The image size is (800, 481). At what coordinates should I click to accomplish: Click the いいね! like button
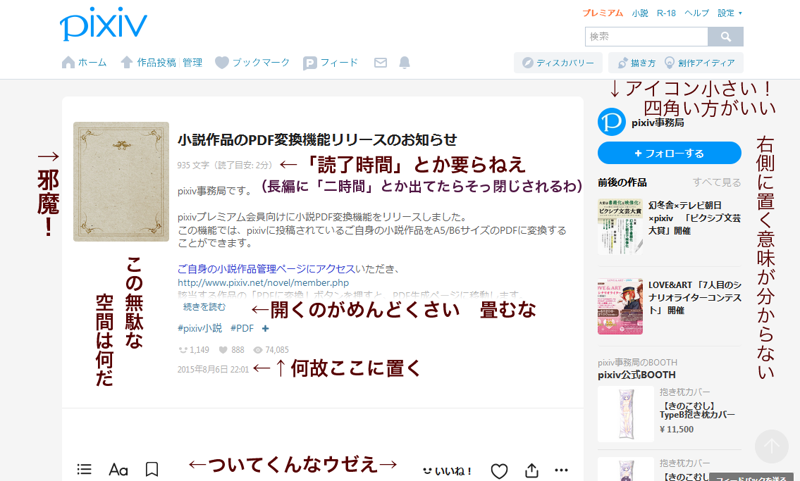(447, 471)
